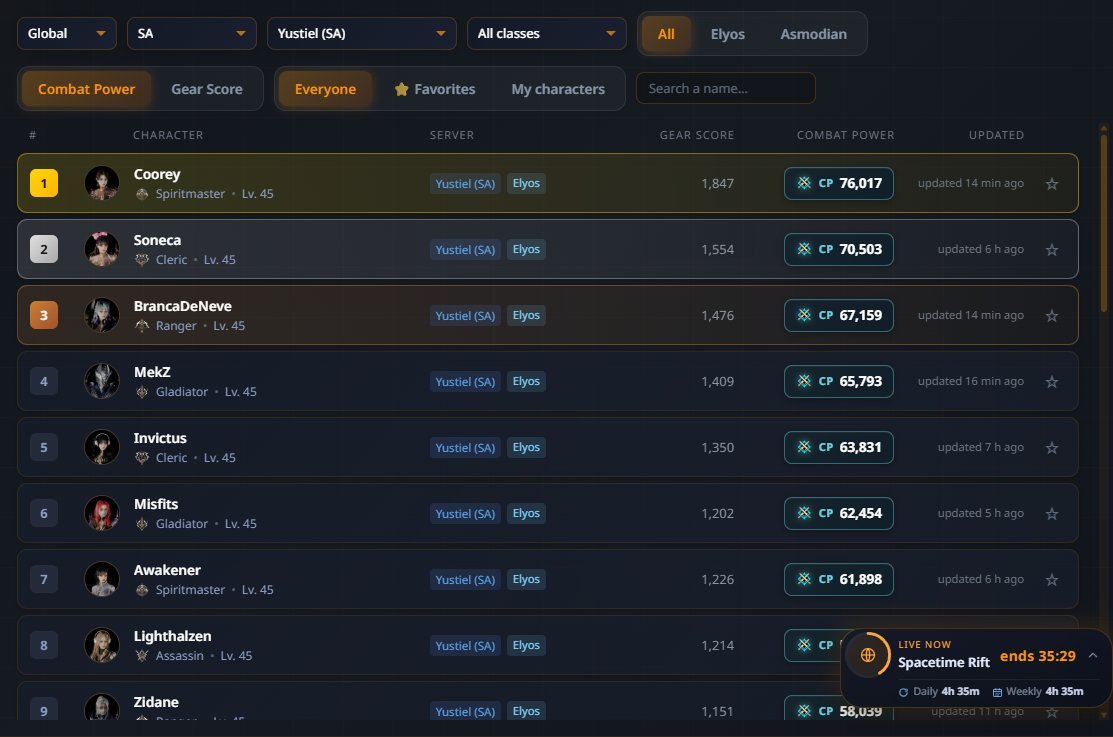Click the Gladiator class icon under MekZ
This screenshot has width=1113, height=737.
142,392
